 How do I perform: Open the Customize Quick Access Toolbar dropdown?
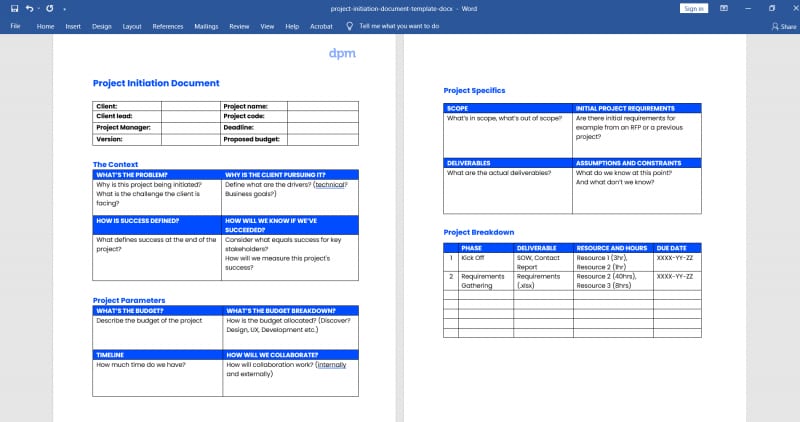64,9
